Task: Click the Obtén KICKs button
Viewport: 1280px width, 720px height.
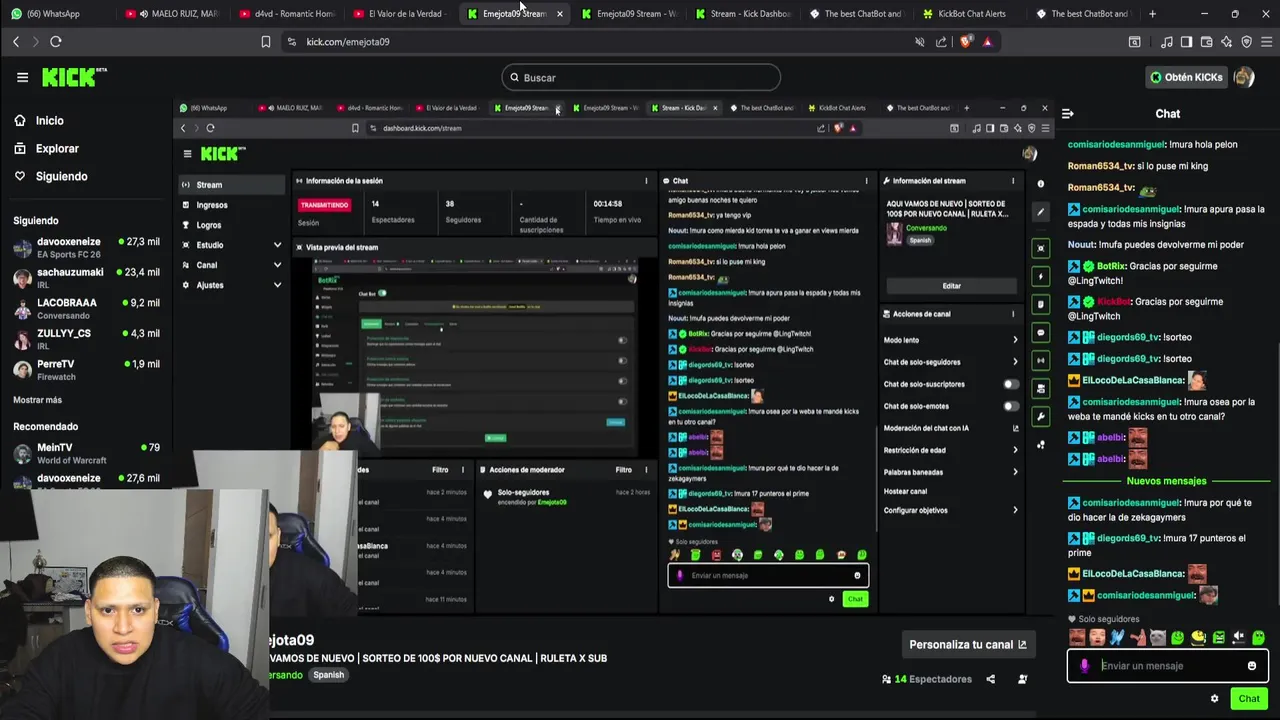Action: point(1185,77)
